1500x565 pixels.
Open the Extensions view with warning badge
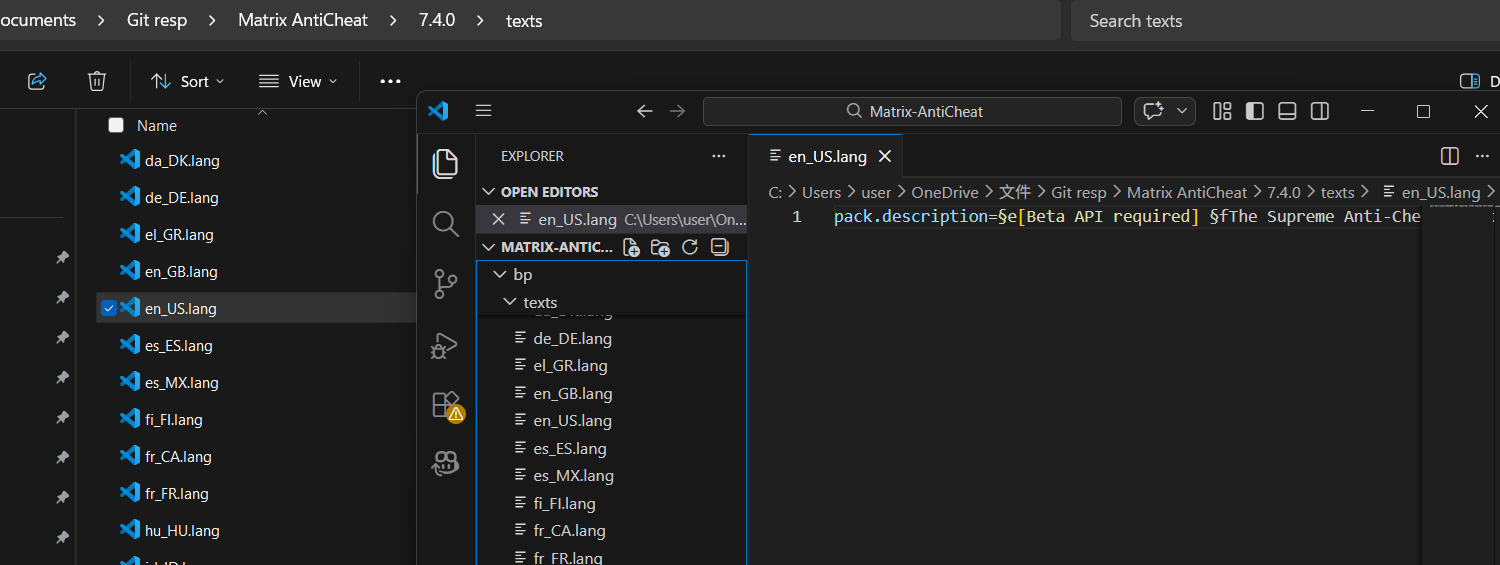[445, 405]
